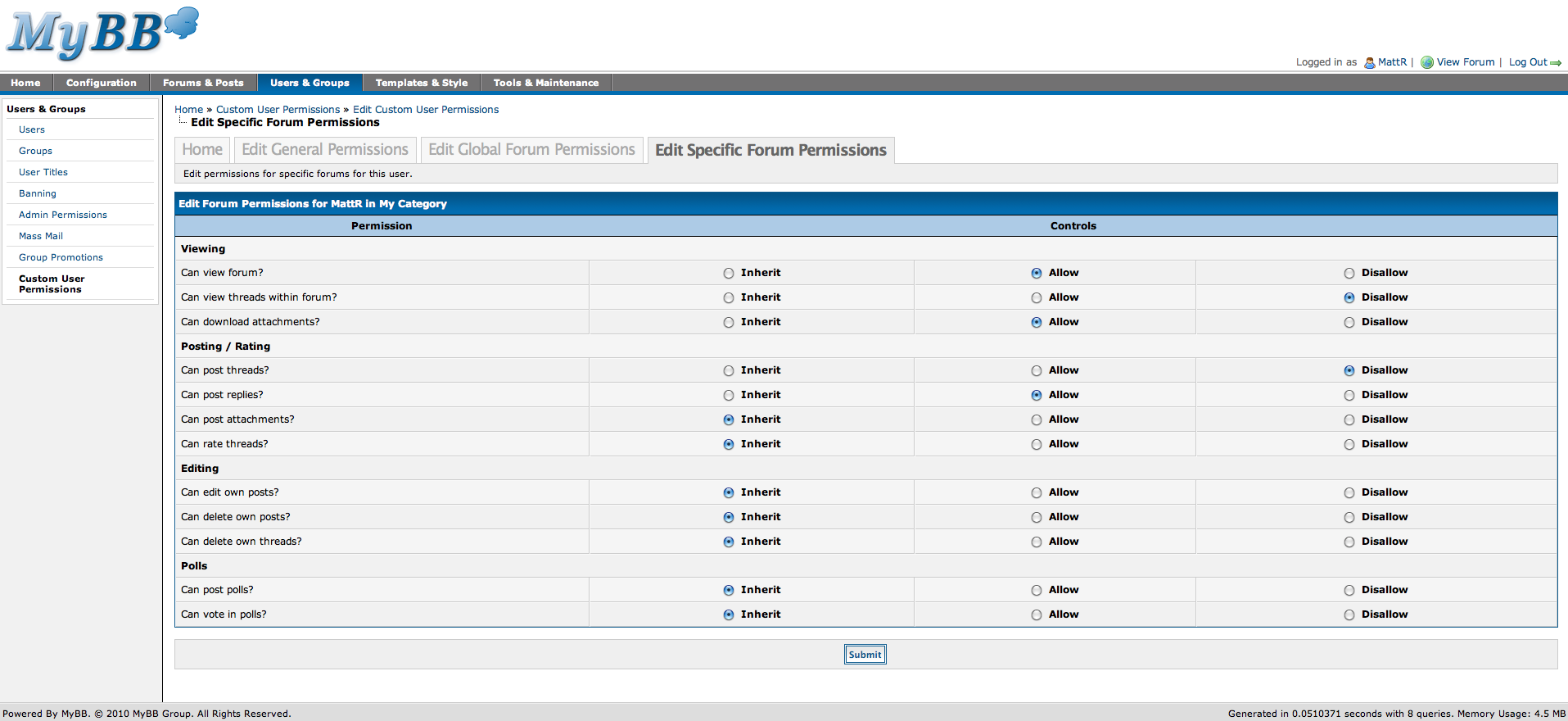Select Disallow for Can download attachments
Viewport: 1568px width, 721px height.
point(1349,323)
